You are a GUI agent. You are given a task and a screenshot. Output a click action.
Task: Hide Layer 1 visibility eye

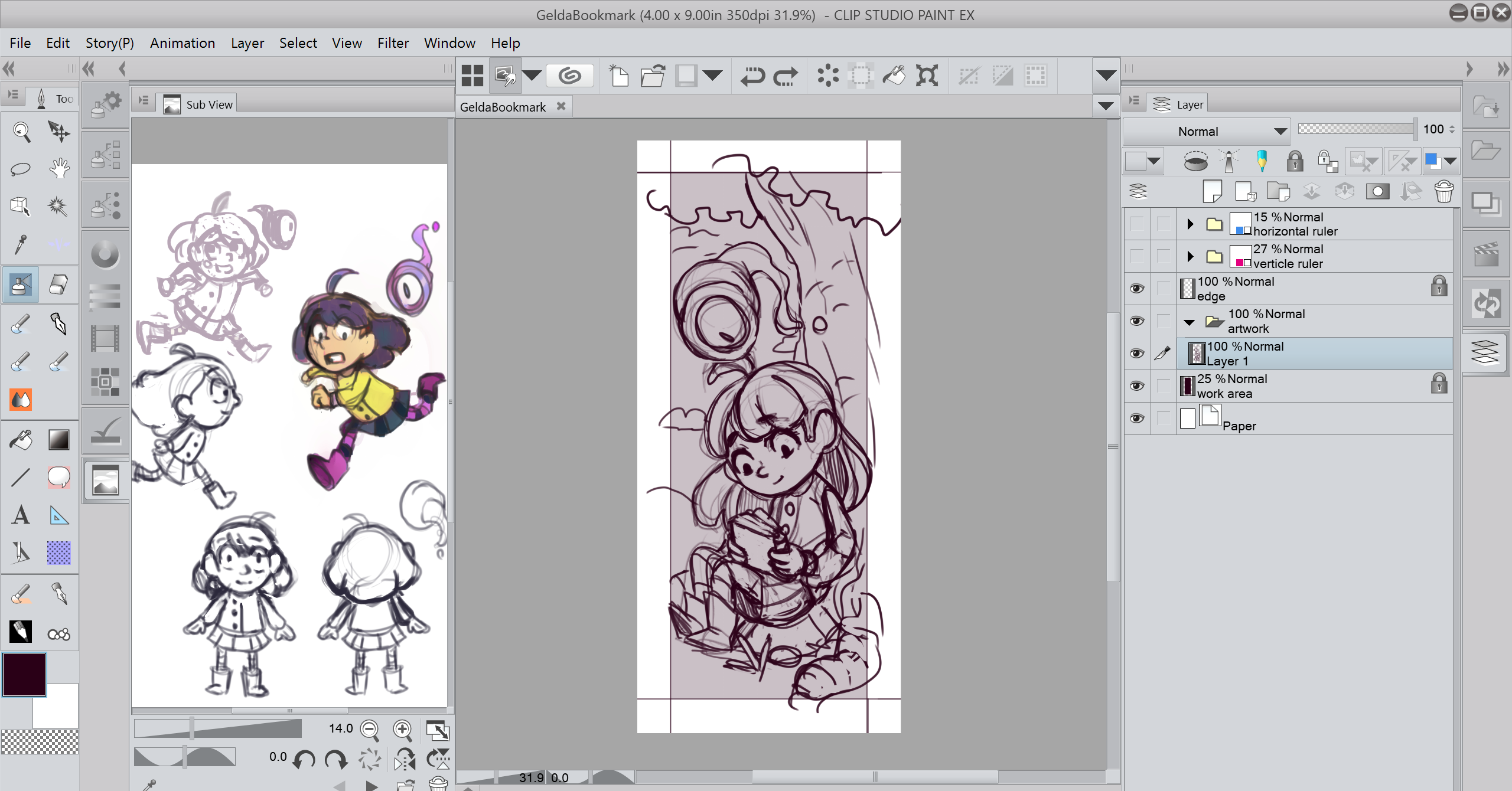[x=1137, y=354]
